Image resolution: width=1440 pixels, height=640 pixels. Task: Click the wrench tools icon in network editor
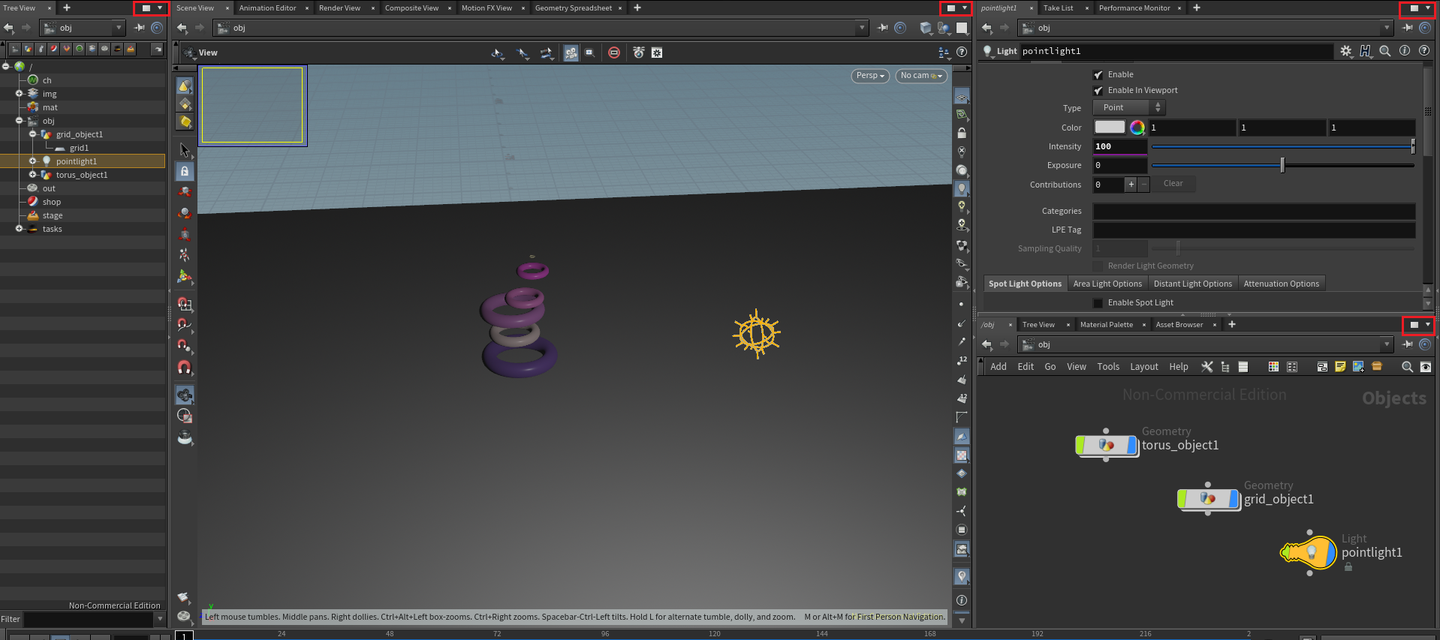point(1207,367)
